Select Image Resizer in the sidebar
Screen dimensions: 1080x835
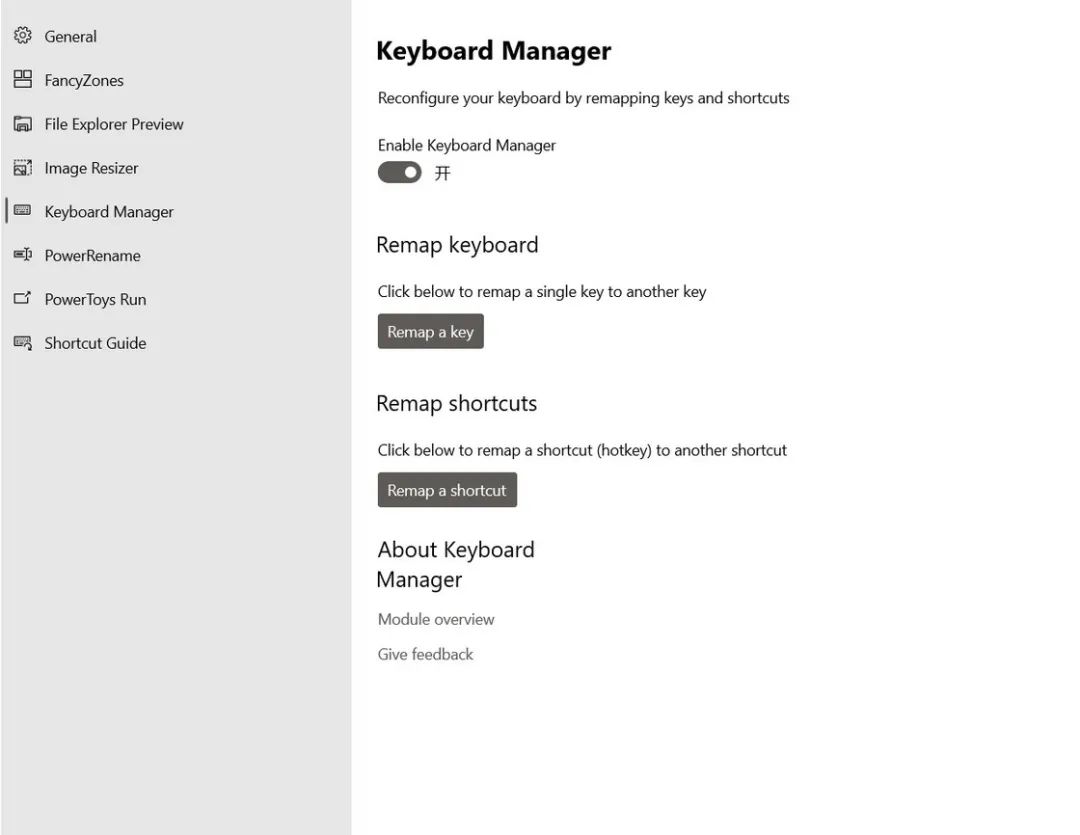91,169
